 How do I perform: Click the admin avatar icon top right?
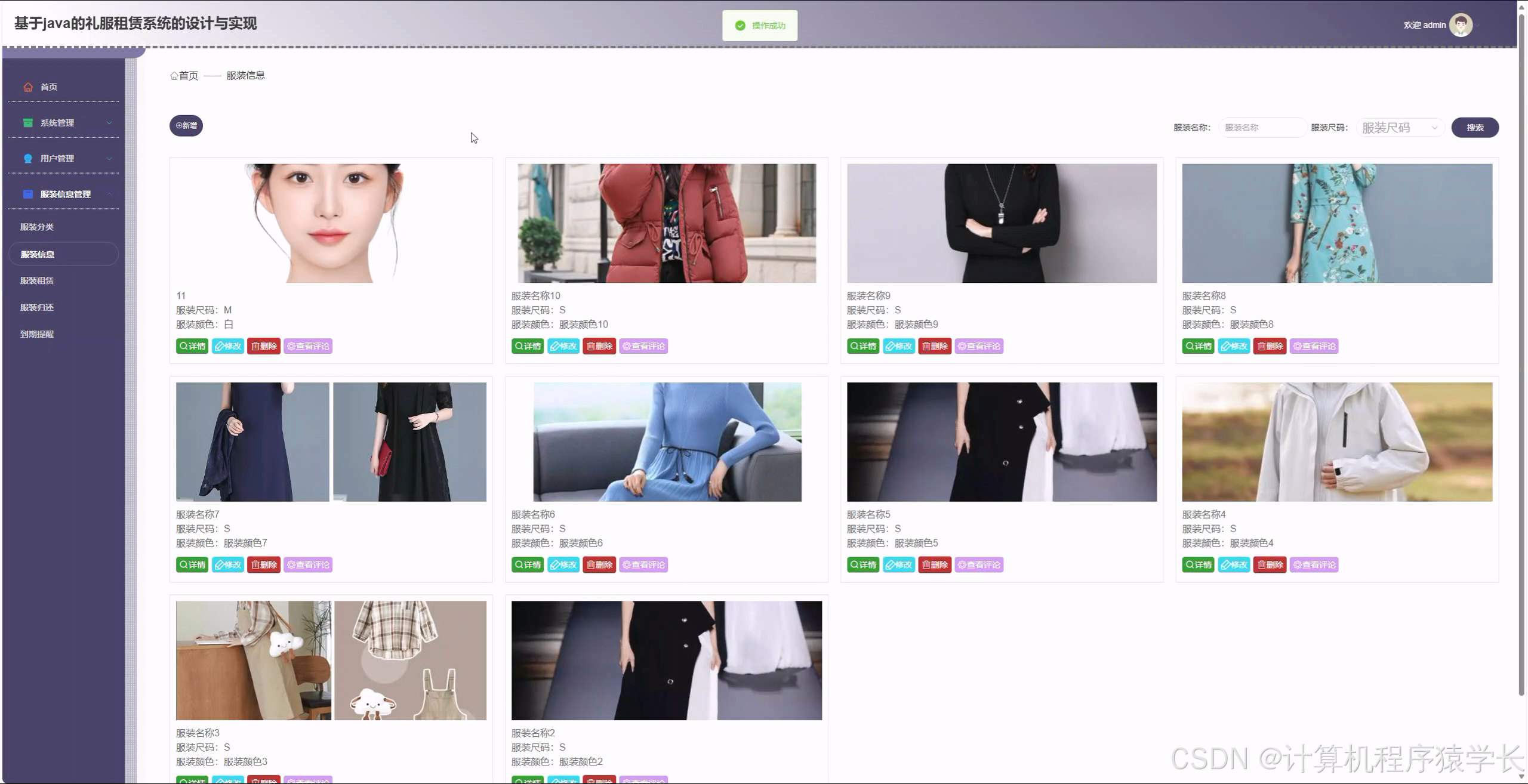1461,24
